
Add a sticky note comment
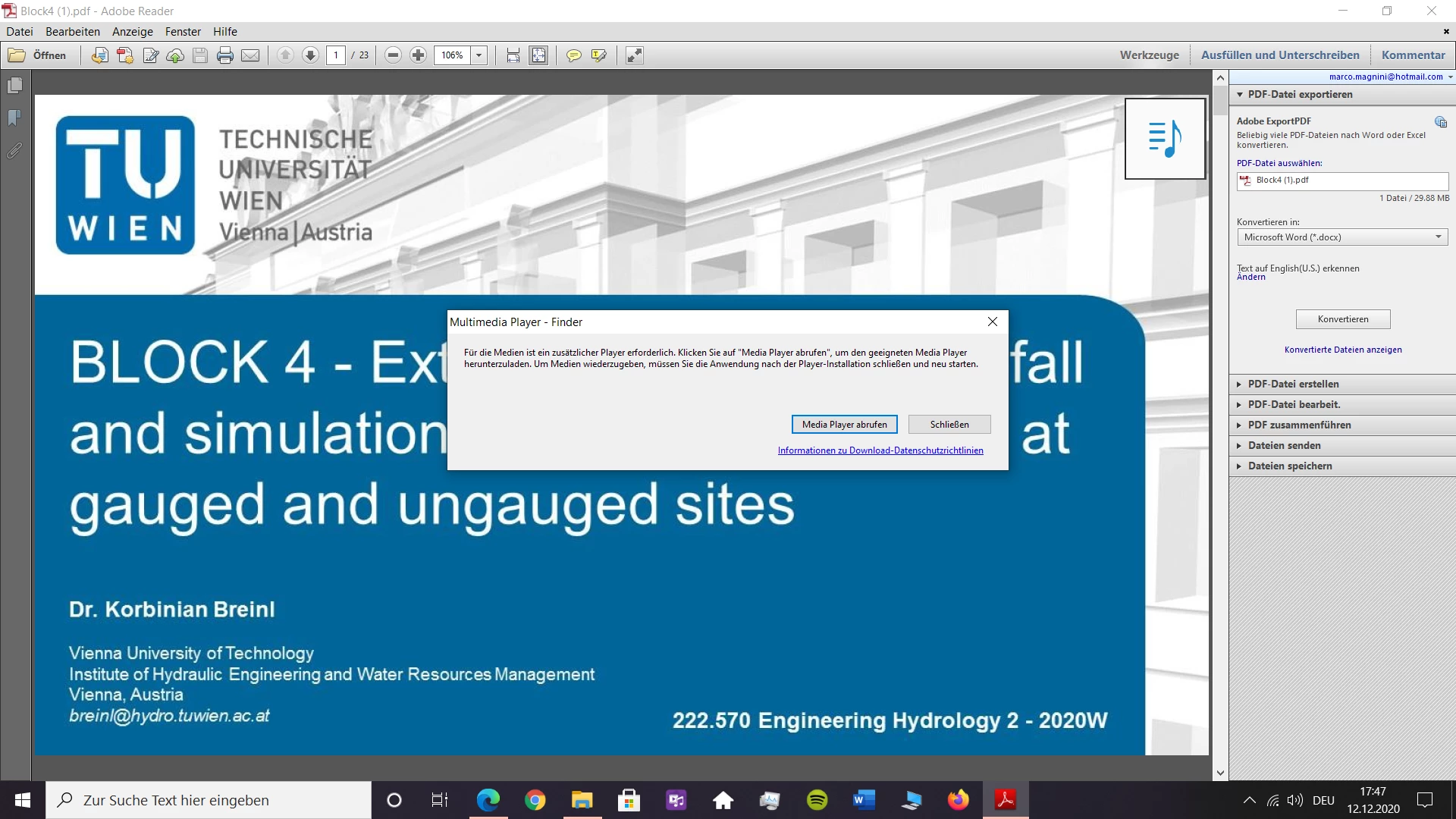pos(574,55)
